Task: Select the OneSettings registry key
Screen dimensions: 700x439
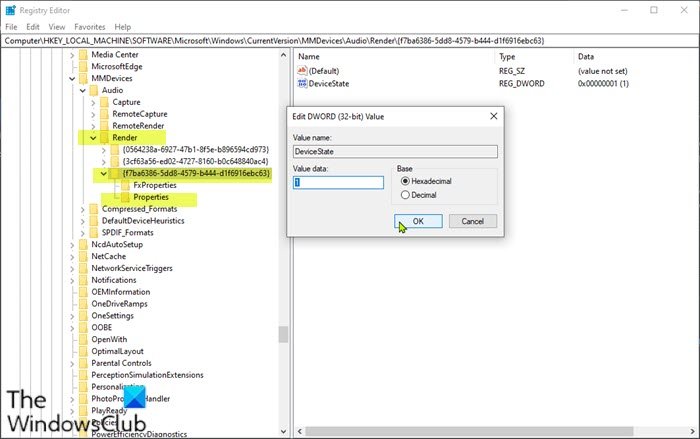Action: click(x=112, y=316)
